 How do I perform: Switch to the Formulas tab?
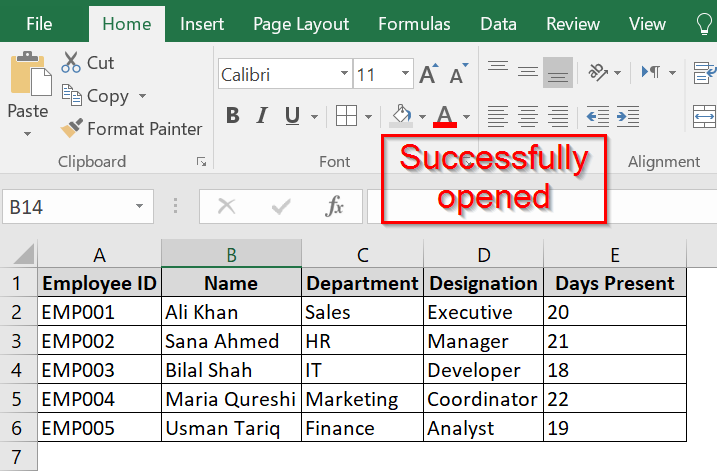coord(414,24)
